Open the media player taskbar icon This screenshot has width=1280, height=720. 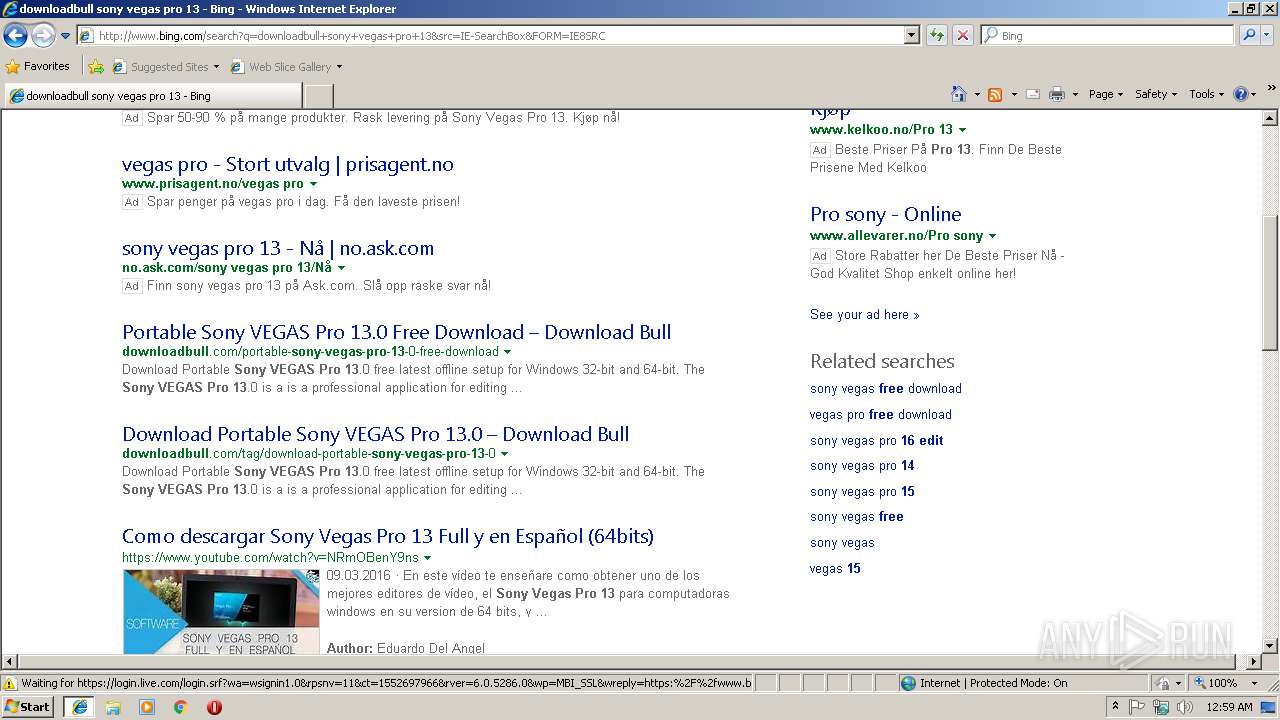point(147,707)
